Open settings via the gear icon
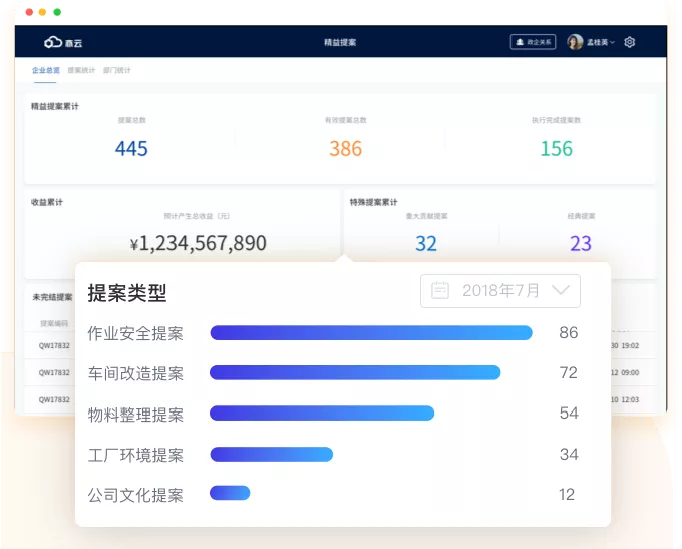Image resolution: width=682 pixels, height=549 pixels. (x=629, y=42)
